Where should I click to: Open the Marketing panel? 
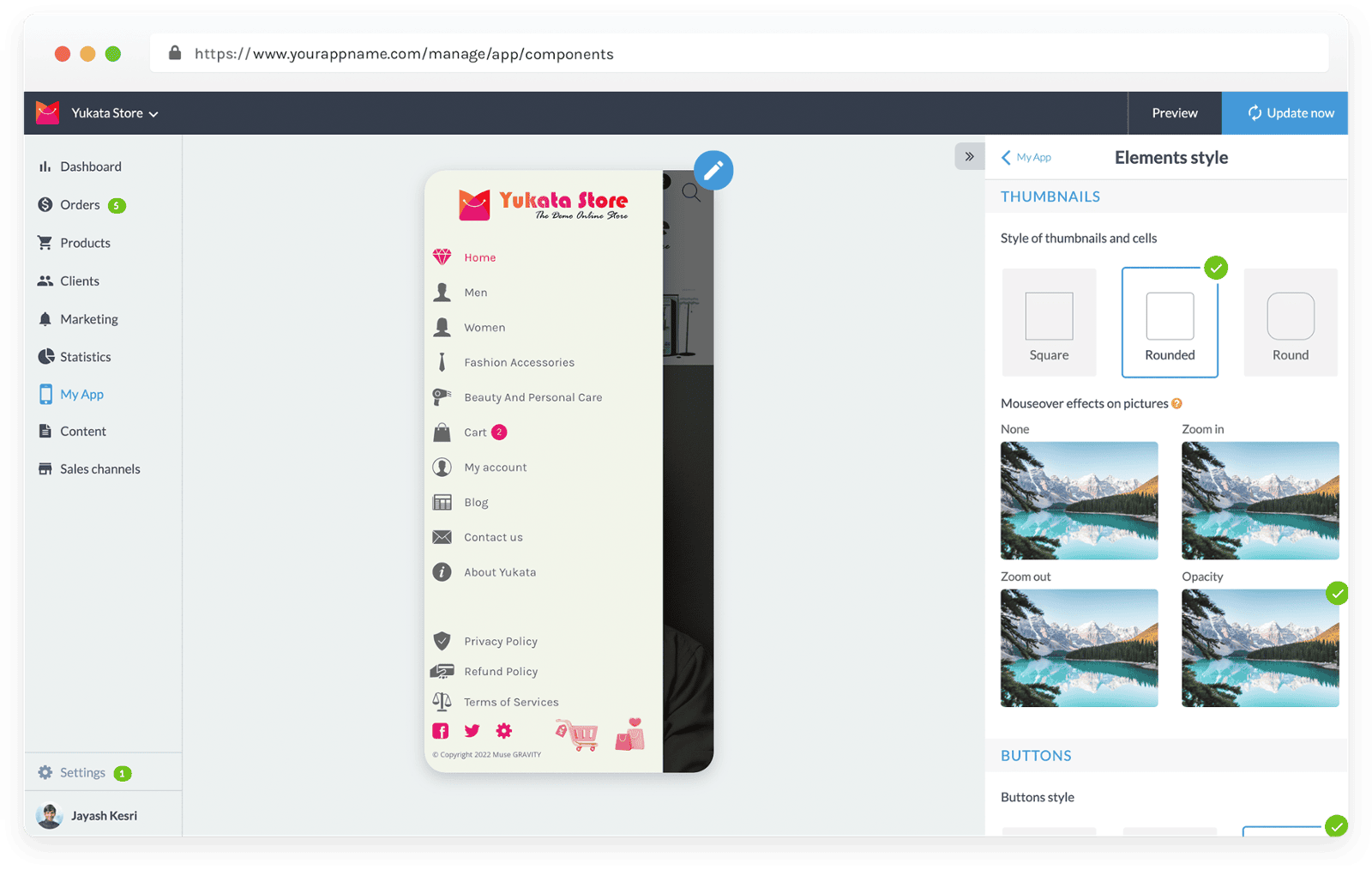pos(88,318)
